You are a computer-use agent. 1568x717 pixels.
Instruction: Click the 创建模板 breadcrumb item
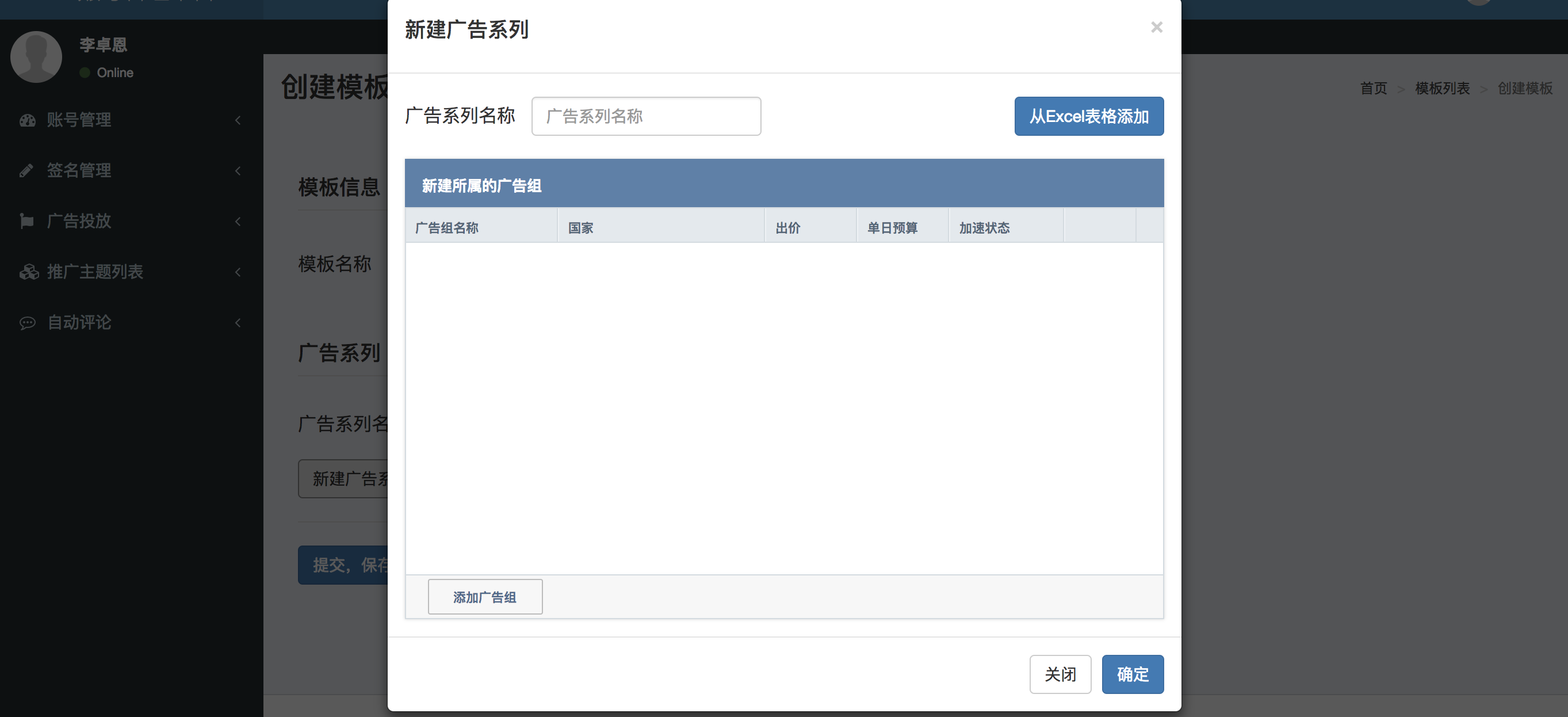coord(1525,89)
